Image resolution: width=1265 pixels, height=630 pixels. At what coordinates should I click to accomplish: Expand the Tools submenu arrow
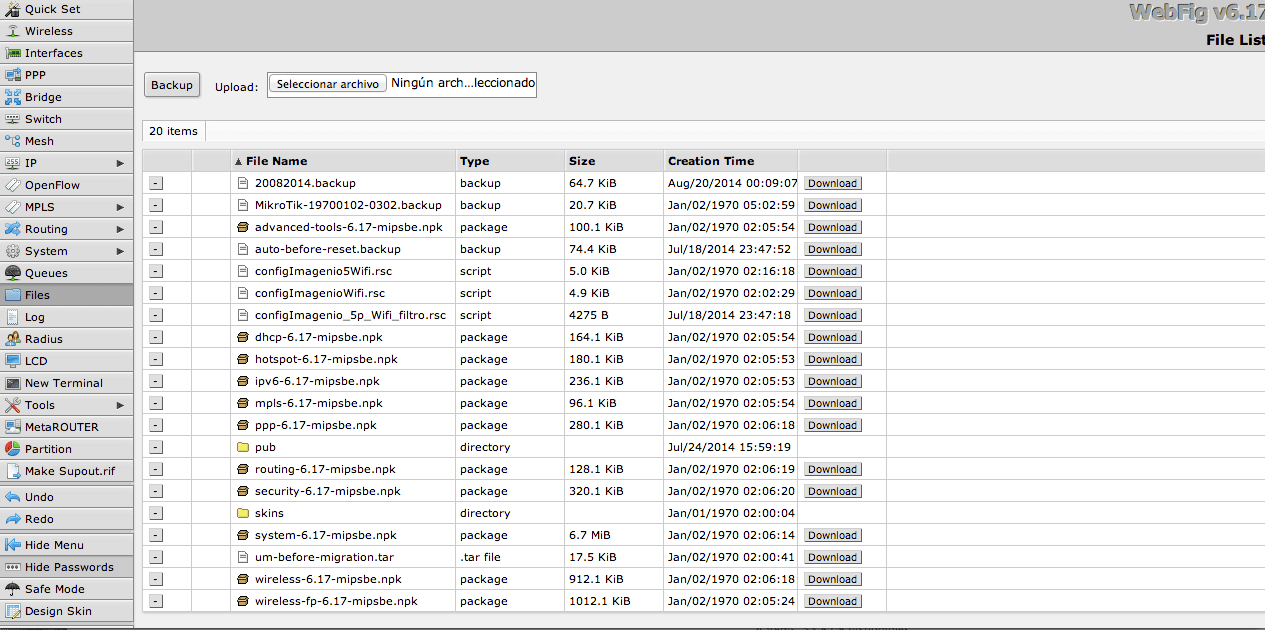click(x=120, y=405)
